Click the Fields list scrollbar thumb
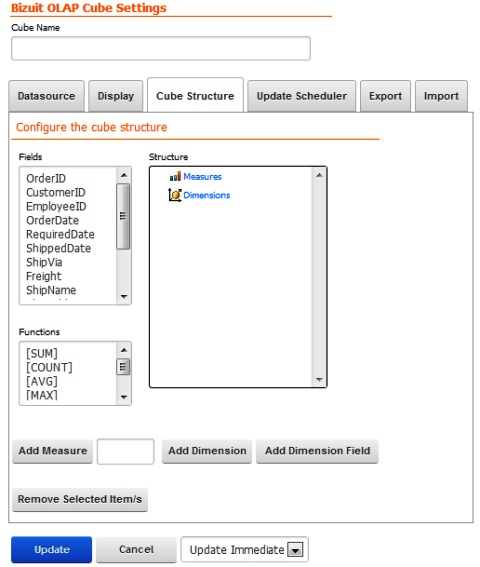The width and height of the screenshot is (480, 567). [123, 216]
